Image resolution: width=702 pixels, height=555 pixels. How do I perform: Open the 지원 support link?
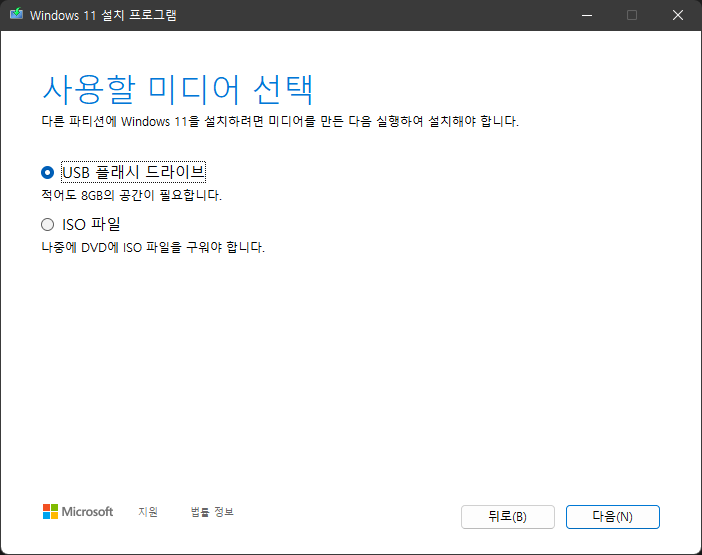coord(148,512)
